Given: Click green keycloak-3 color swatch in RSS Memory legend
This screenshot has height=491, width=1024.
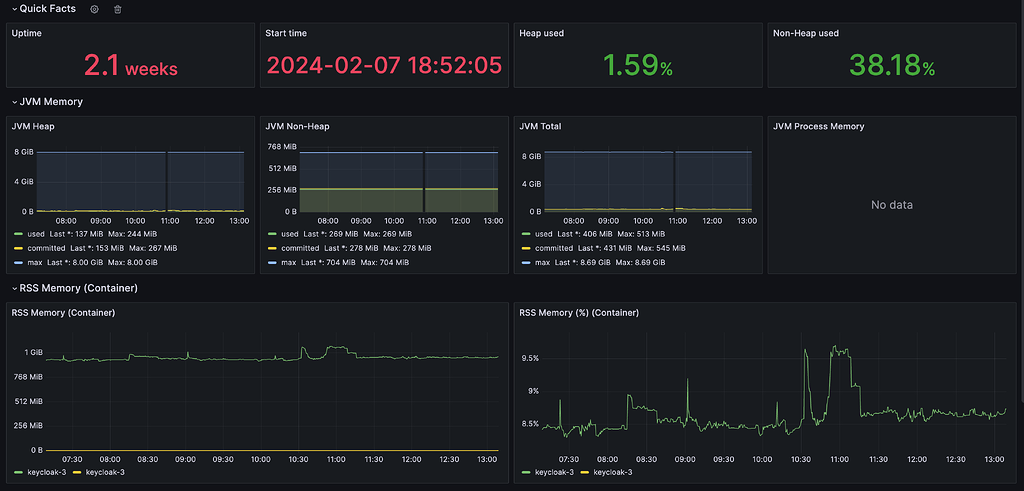Looking at the screenshot, I should [x=16, y=472].
